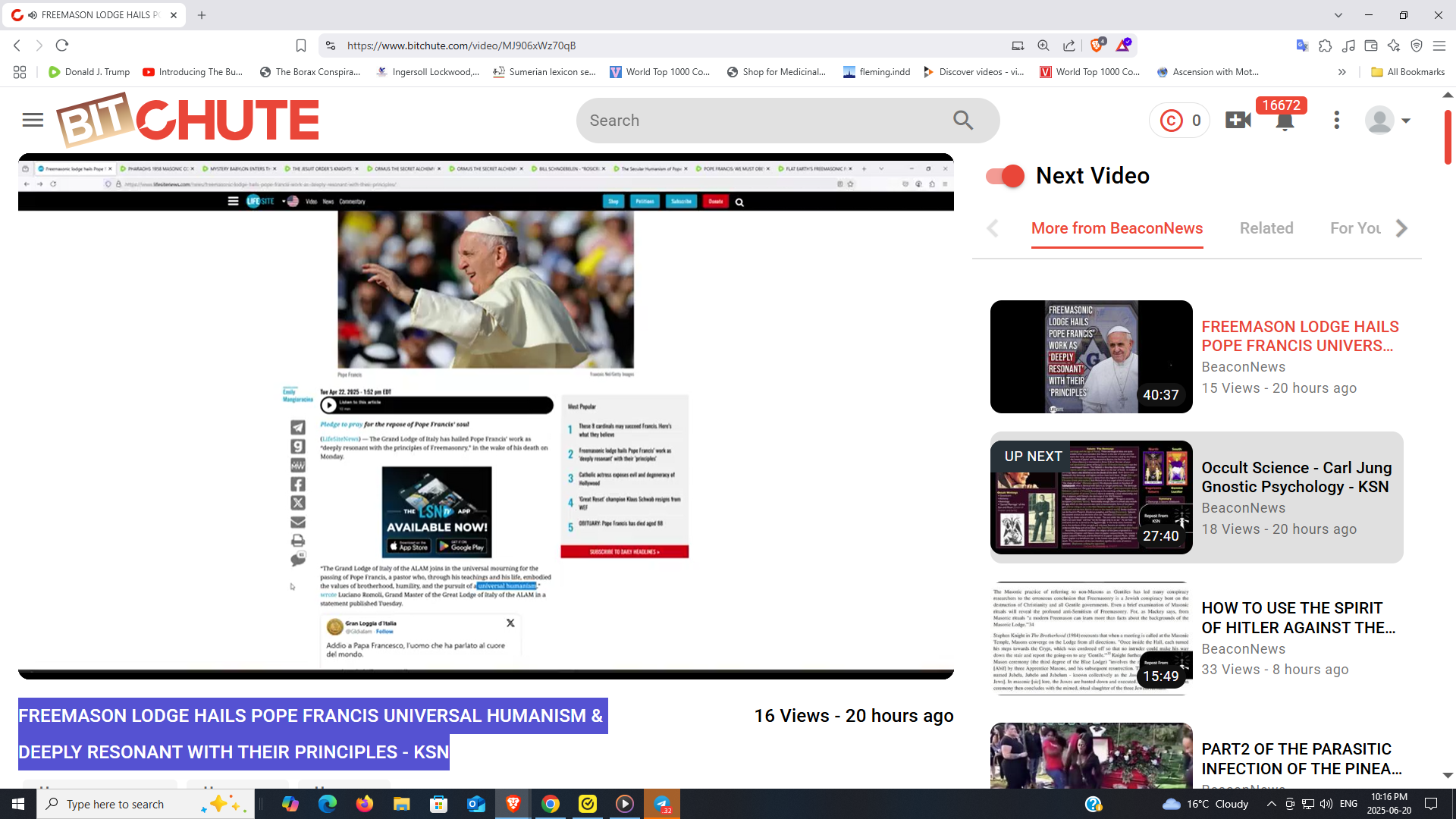Viewport: 1456px width, 819px height.
Task: Show hidden system tray icons
Action: [1272, 804]
